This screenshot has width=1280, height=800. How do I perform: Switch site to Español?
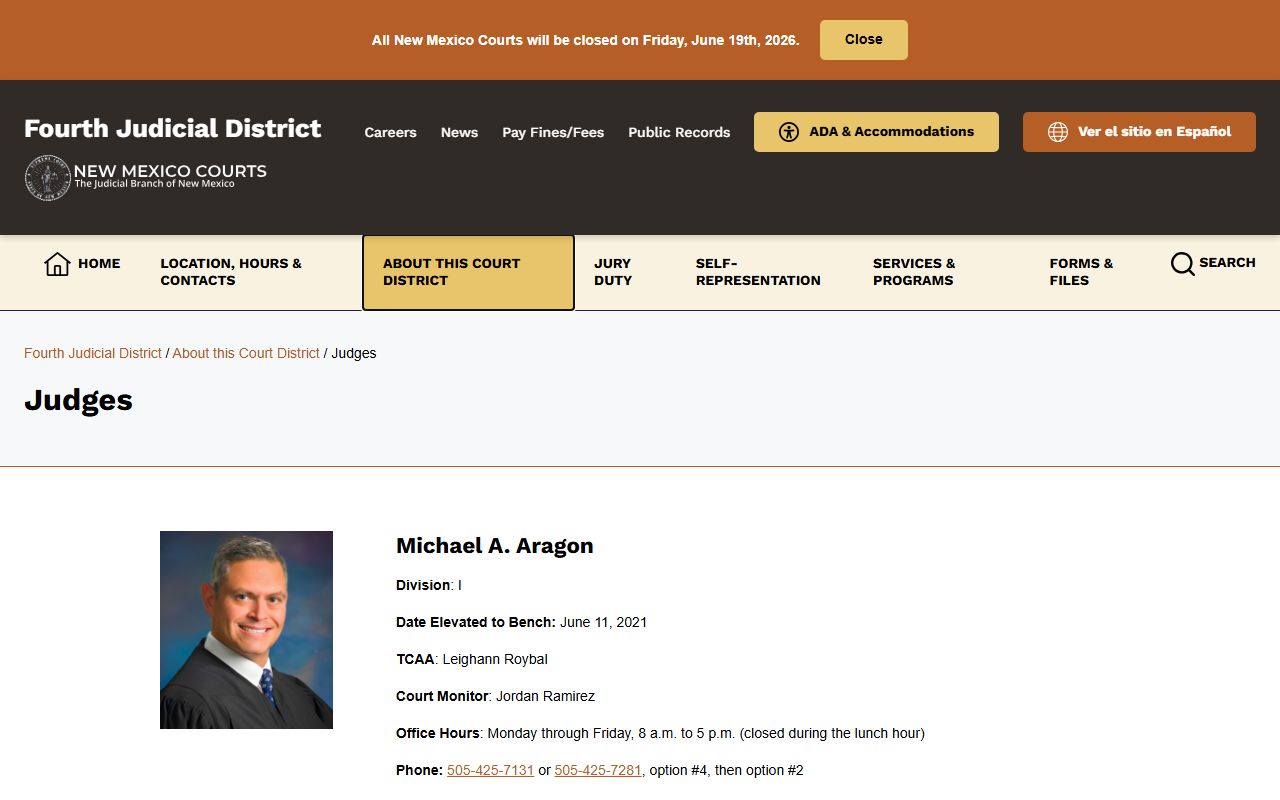tap(1139, 132)
